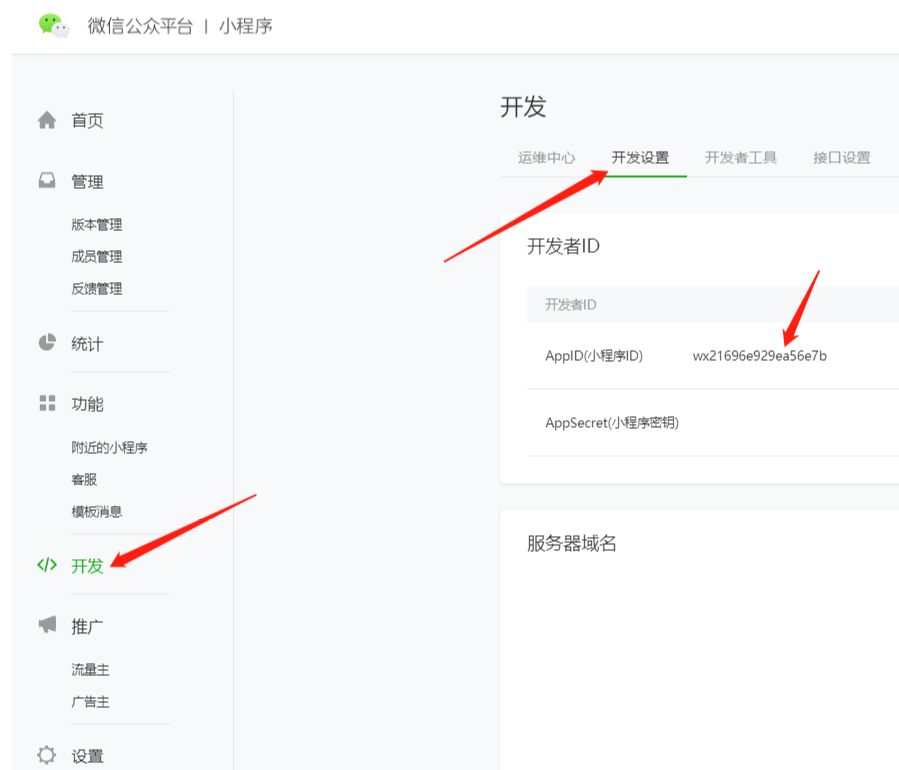Open the 首页 sidebar menu
Viewport: 899px width, 770px height.
tap(87, 120)
